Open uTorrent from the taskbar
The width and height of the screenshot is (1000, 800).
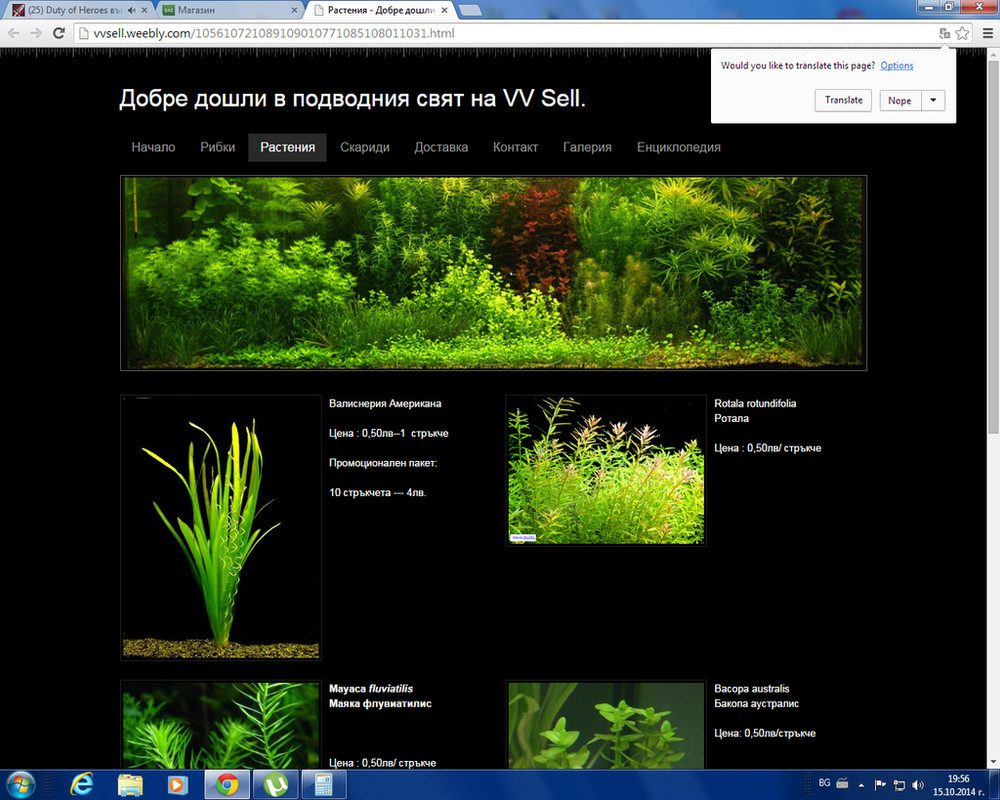pyautogui.click(x=274, y=784)
